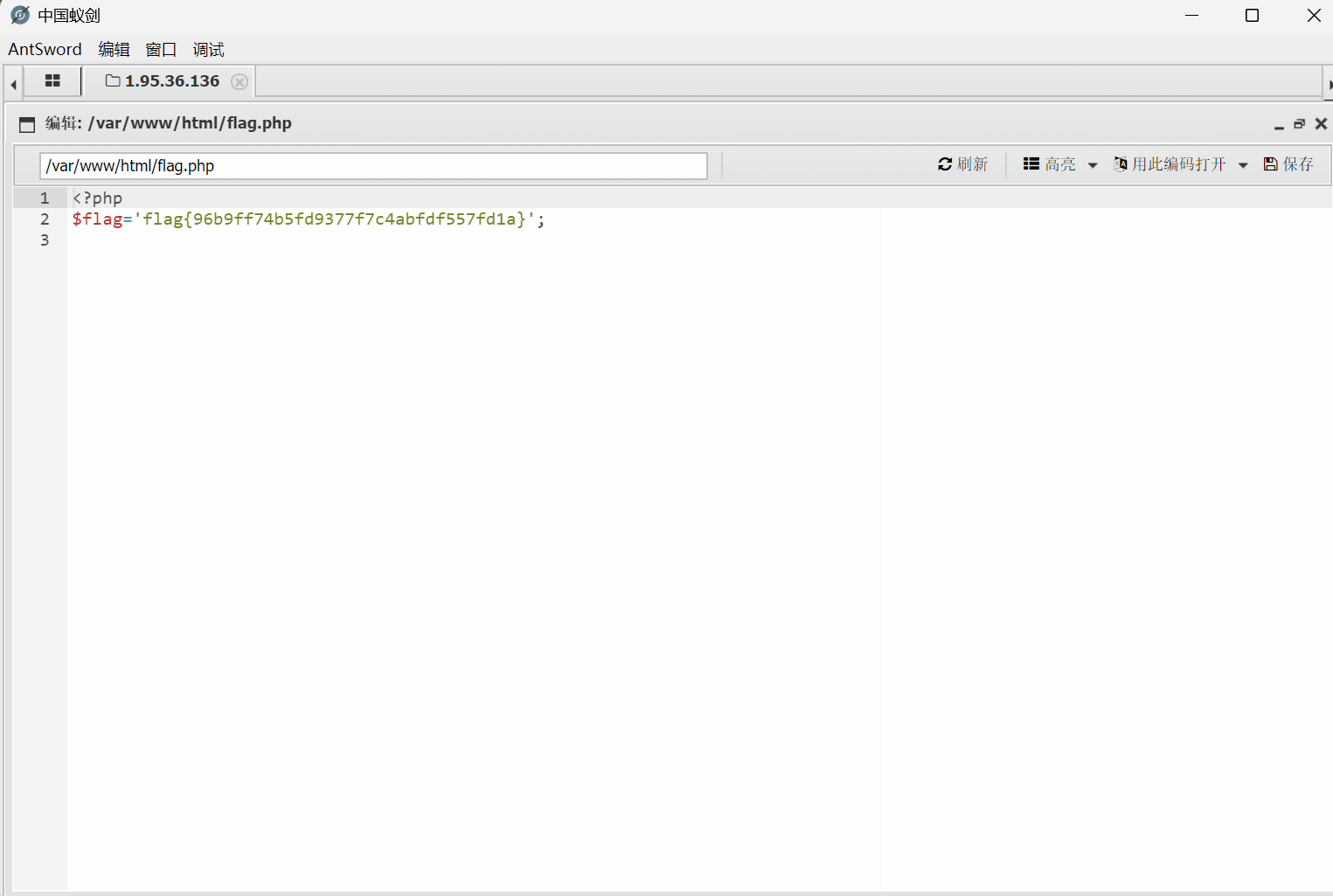
Task: Close the 1.95.36.136 tab
Action: [240, 81]
